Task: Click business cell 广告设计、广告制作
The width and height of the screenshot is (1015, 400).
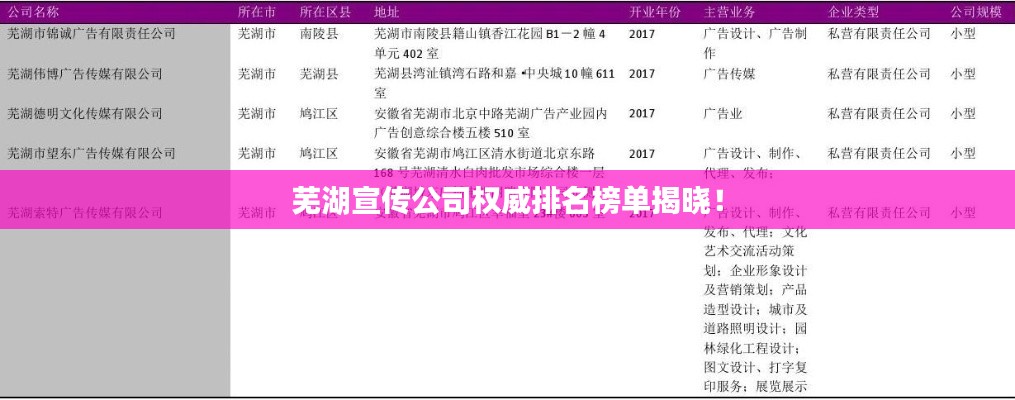Action: (x=755, y=43)
